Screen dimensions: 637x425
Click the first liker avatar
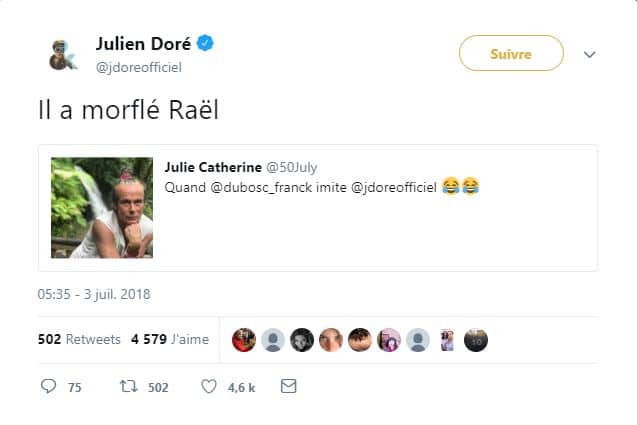pos(244,340)
